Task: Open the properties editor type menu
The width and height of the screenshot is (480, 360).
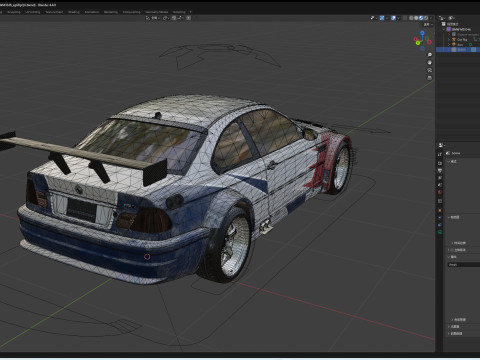Action: 442,145
